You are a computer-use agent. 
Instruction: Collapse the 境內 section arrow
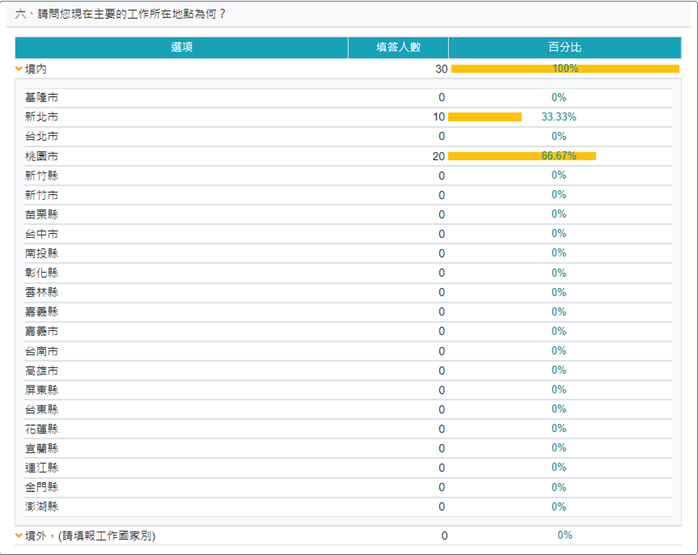(19, 69)
